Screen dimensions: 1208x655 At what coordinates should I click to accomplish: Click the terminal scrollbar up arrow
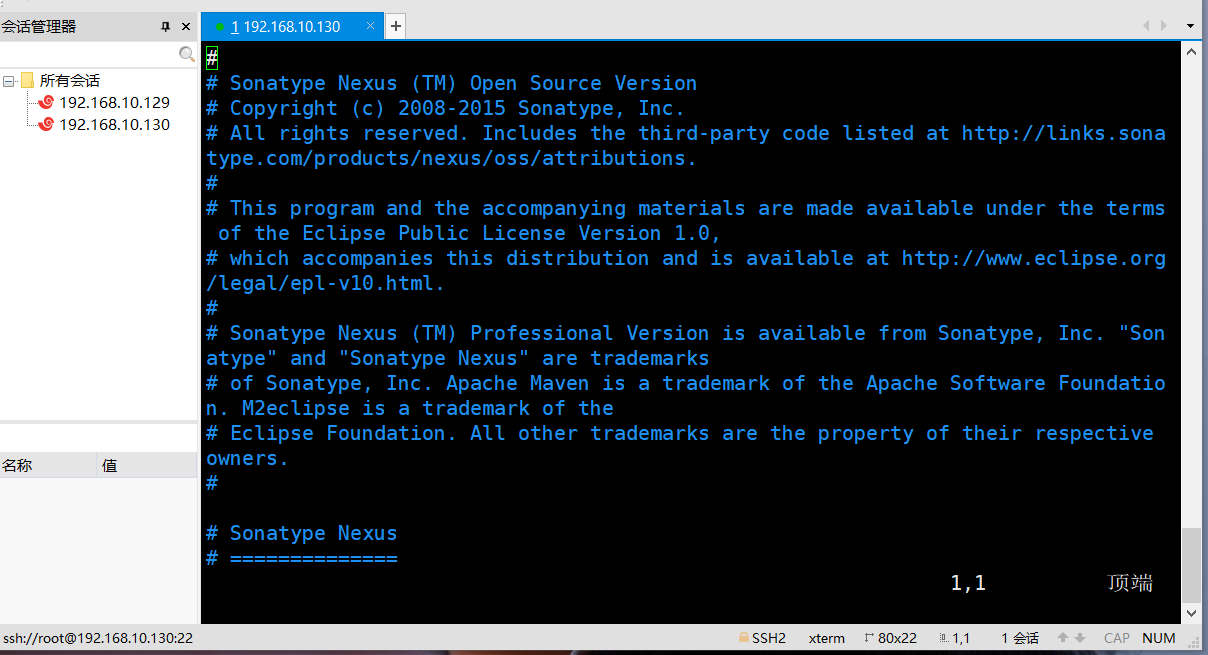coord(1191,53)
